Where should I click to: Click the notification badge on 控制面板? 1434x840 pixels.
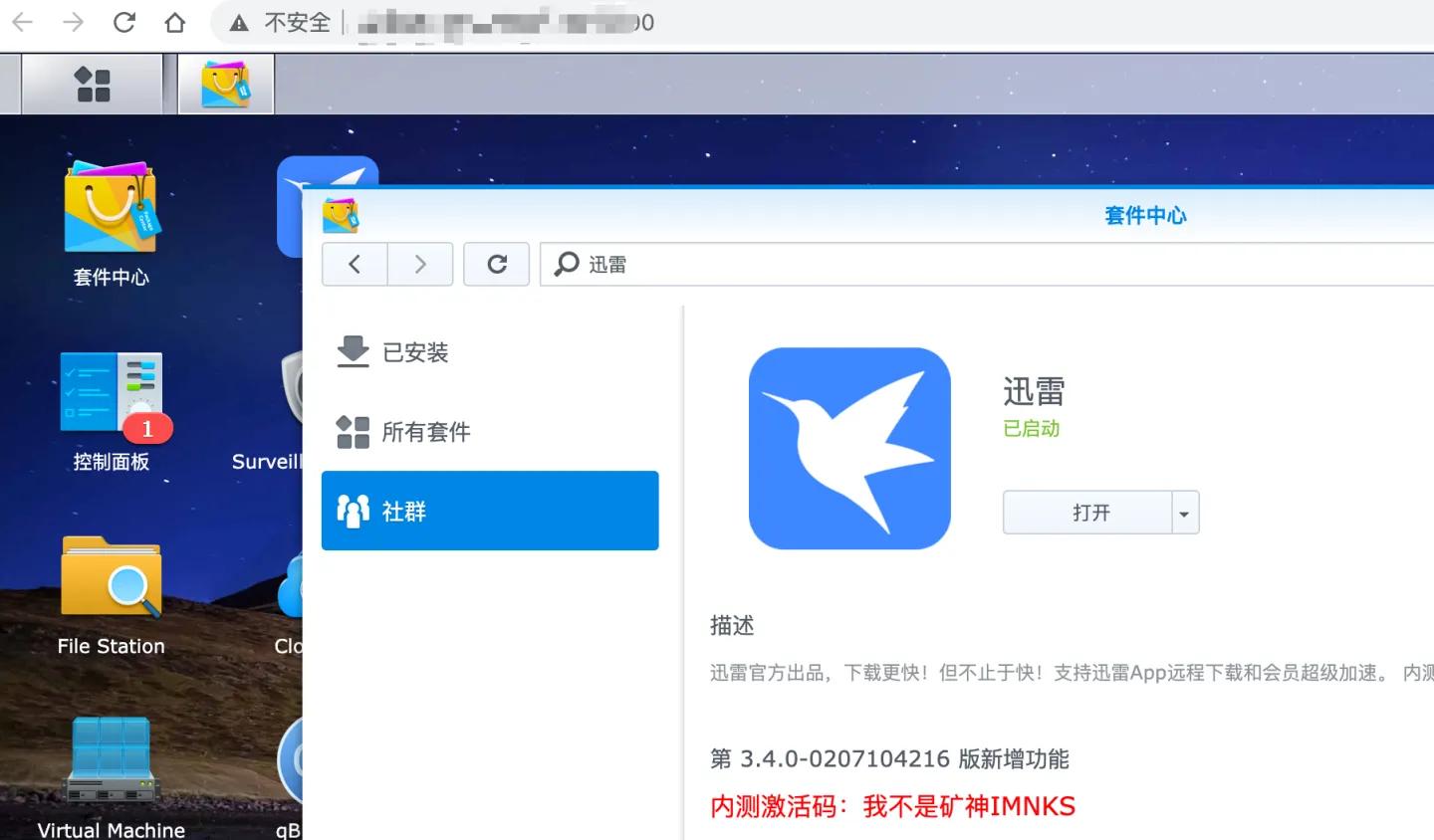coord(147,429)
